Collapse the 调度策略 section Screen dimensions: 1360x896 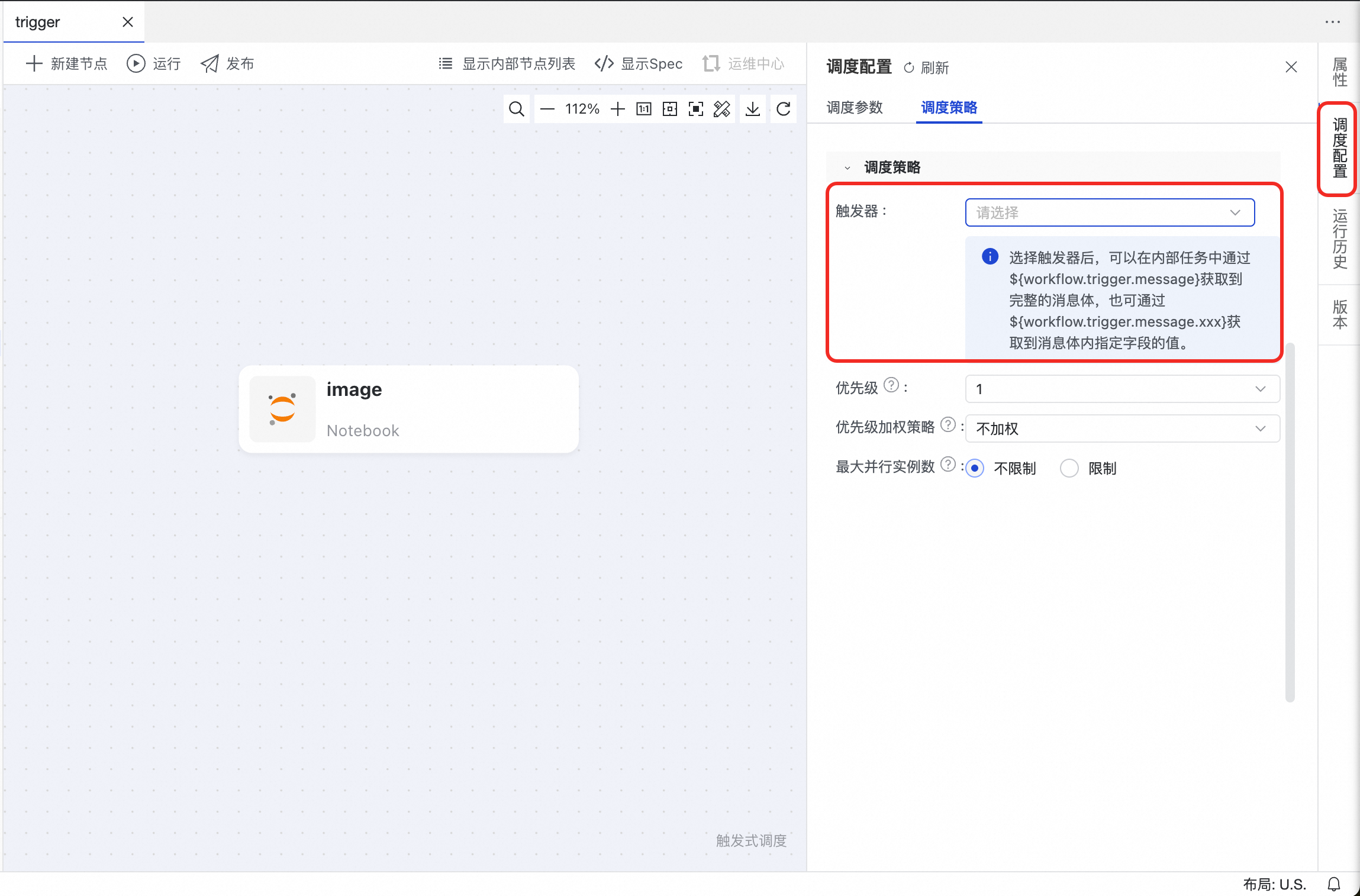coord(847,167)
